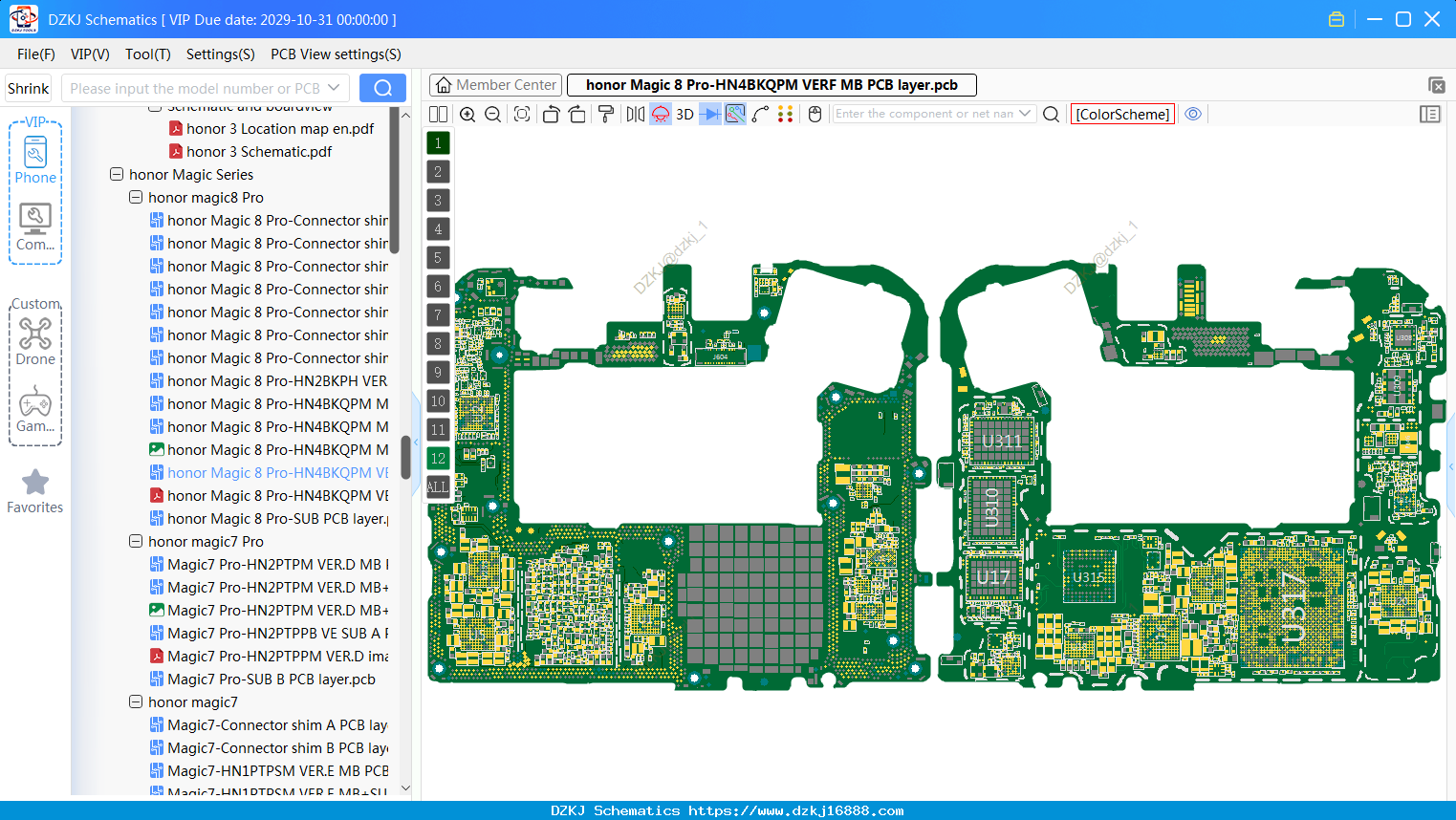Rotate the board counterclockwise

click(x=551, y=114)
